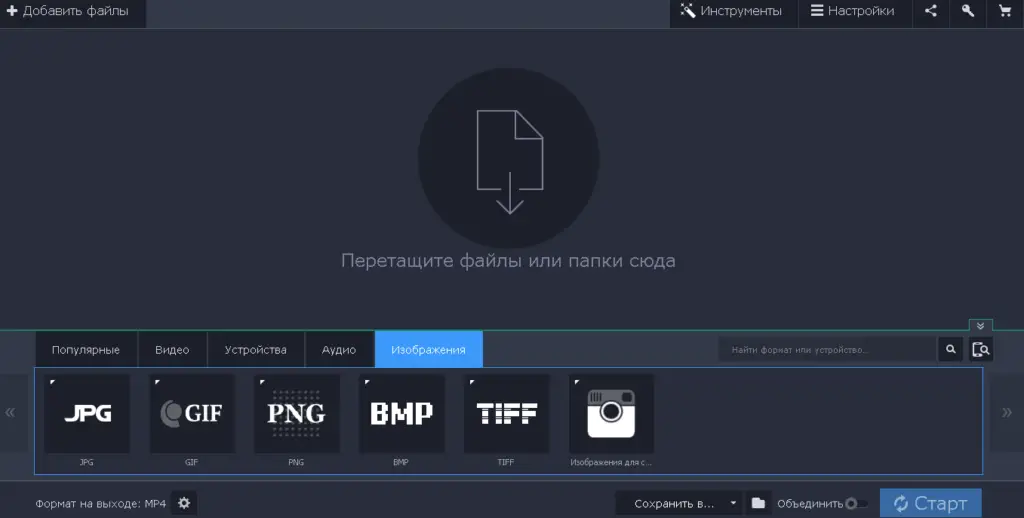Select the PNG format icon
The image size is (1024, 518).
pyautogui.click(x=296, y=413)
